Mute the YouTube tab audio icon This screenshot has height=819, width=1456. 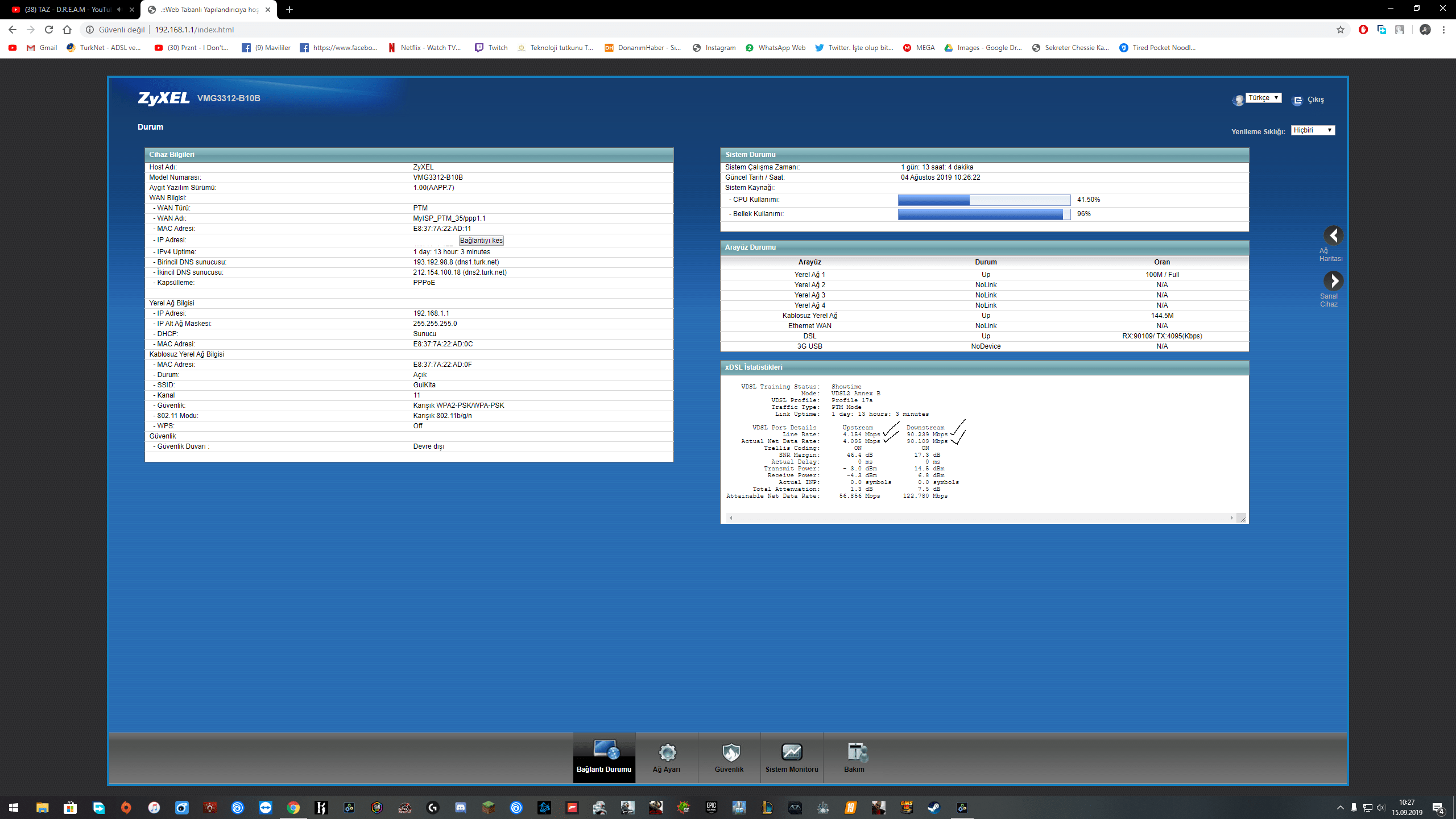pyautogui.click(x=119, y=10)
